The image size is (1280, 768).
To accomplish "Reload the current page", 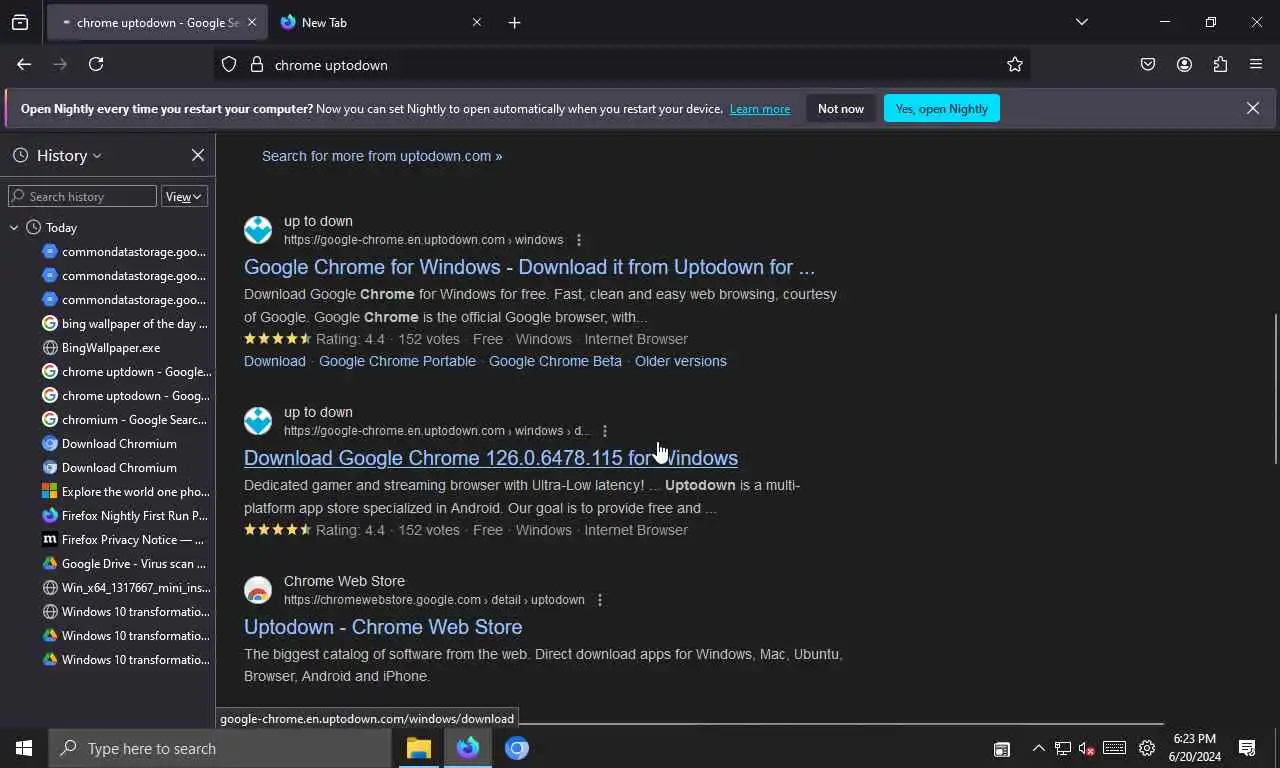I will pos(96,64).
